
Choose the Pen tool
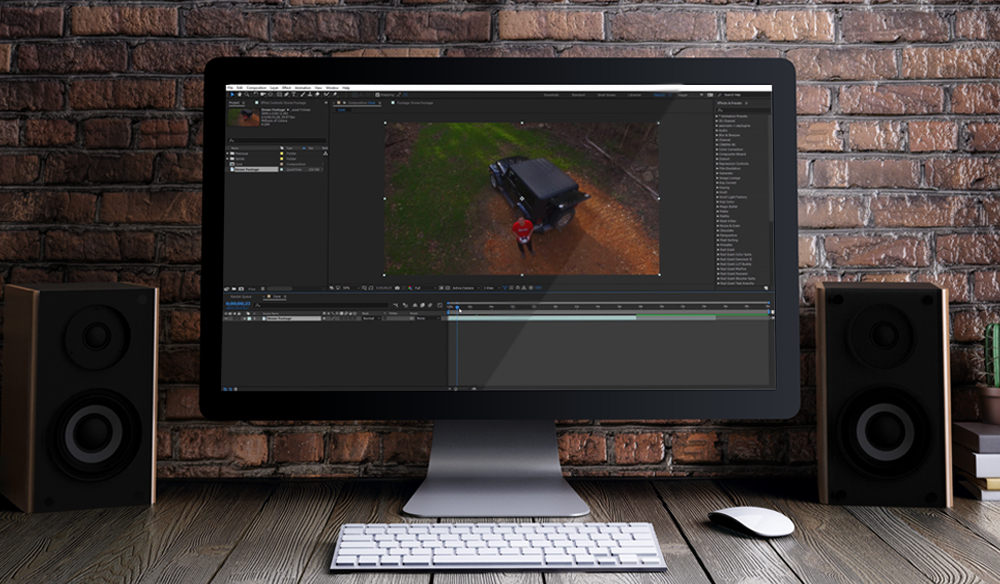click(285, 93)
